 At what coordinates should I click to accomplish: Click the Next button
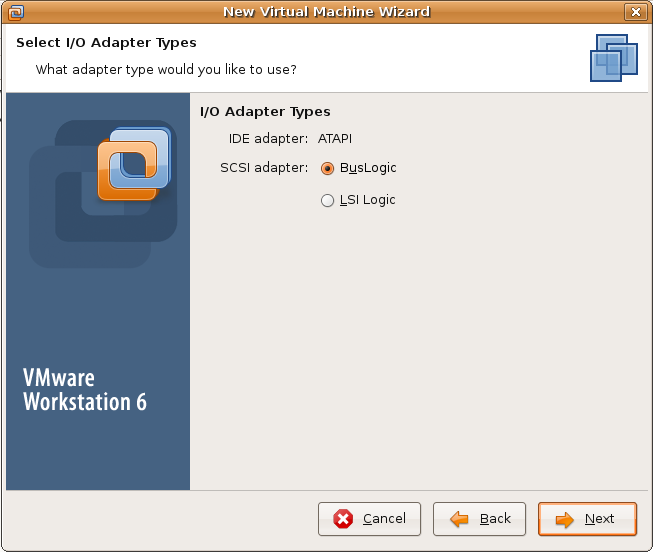point(587,519)
